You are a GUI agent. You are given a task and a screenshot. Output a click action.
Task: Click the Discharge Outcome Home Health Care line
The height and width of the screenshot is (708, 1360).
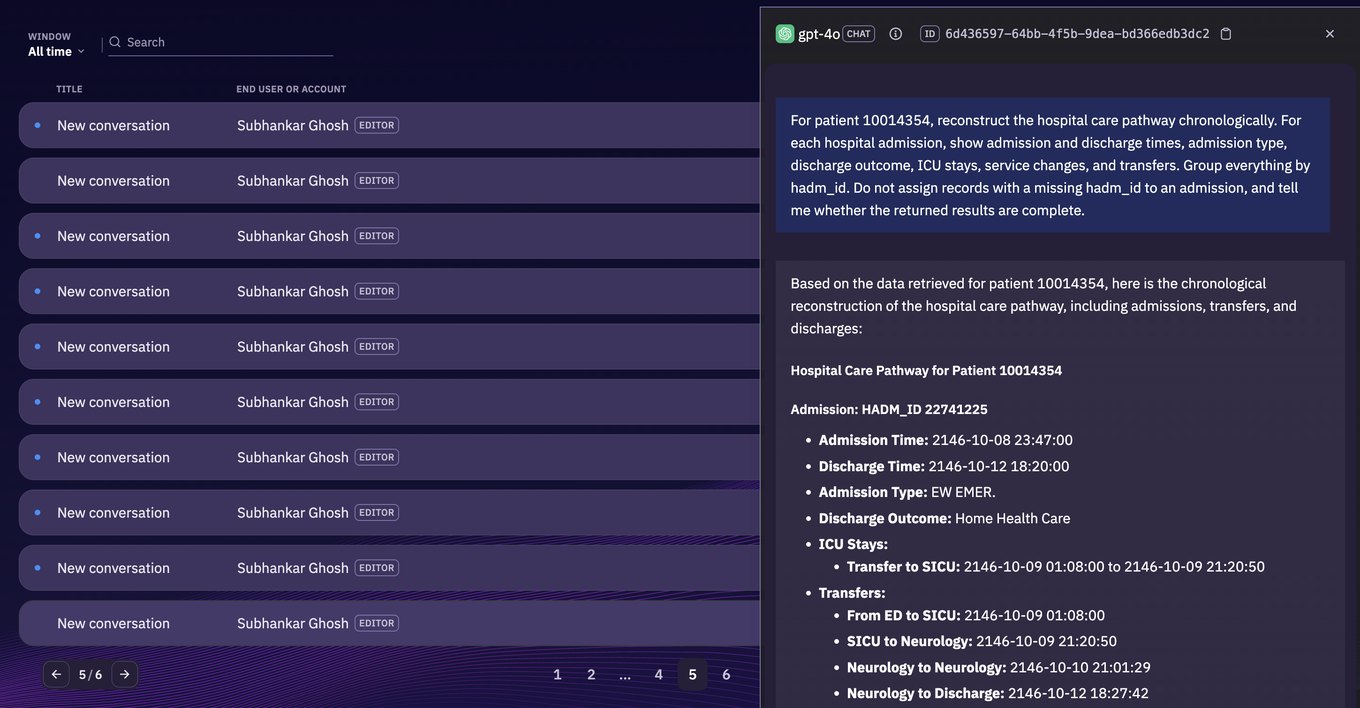(x=945, y=518)
